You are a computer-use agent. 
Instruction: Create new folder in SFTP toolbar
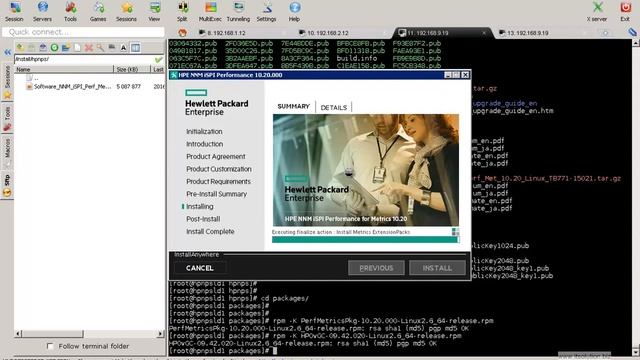tap(66, 48)
